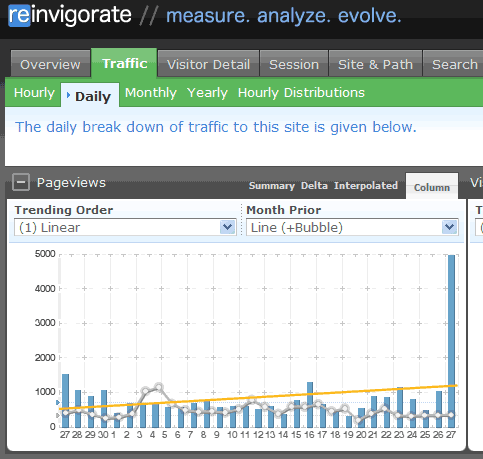Click the tall bar for day 27
Screen dimensions: 483x459
tap(451, 341)
